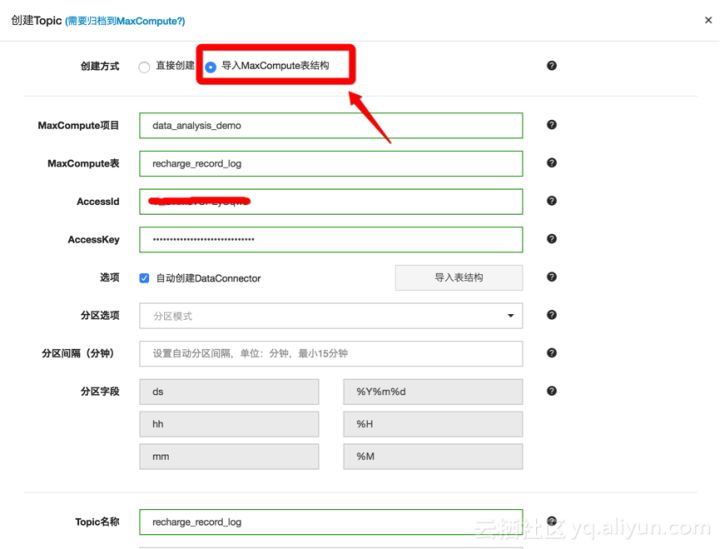This screenshot has height=549, width=720.
Task: Toggle 自动创建DataConnector checkbox
Action: [144, 278]
